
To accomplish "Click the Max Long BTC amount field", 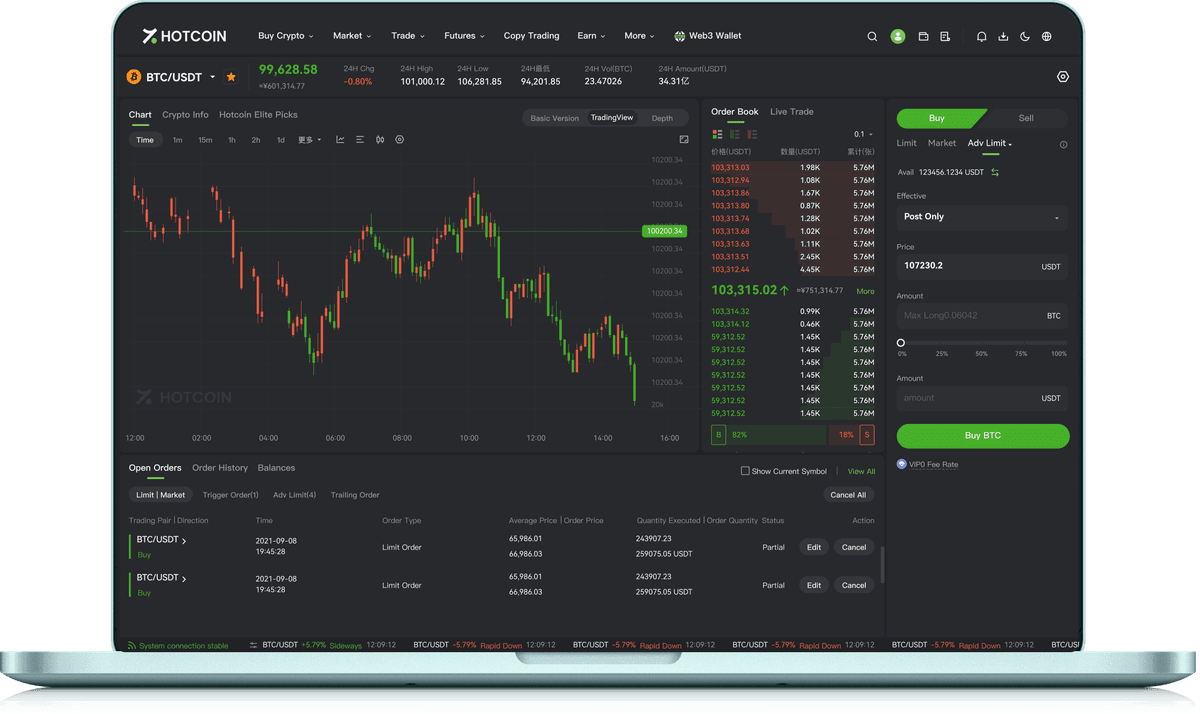I will (982, 316).
